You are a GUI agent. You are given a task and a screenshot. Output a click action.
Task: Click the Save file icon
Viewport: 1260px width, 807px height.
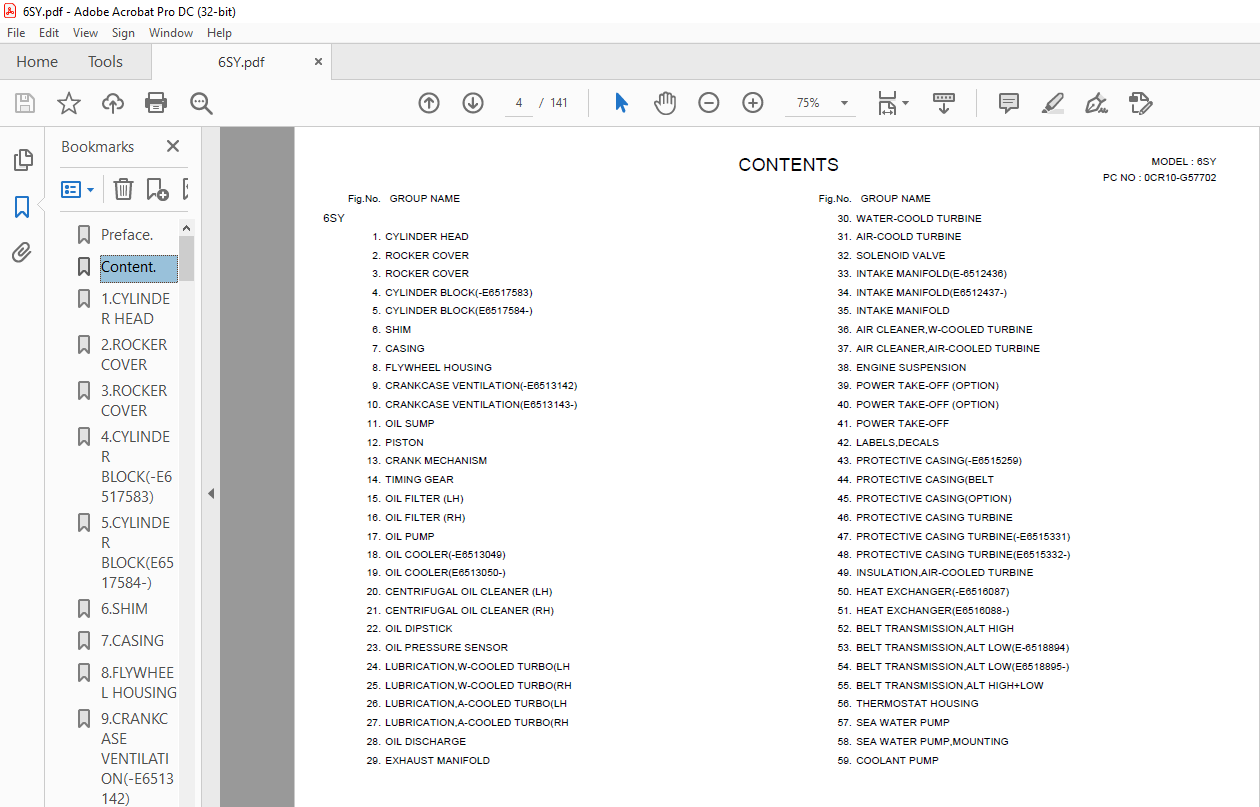click(25, 103)
